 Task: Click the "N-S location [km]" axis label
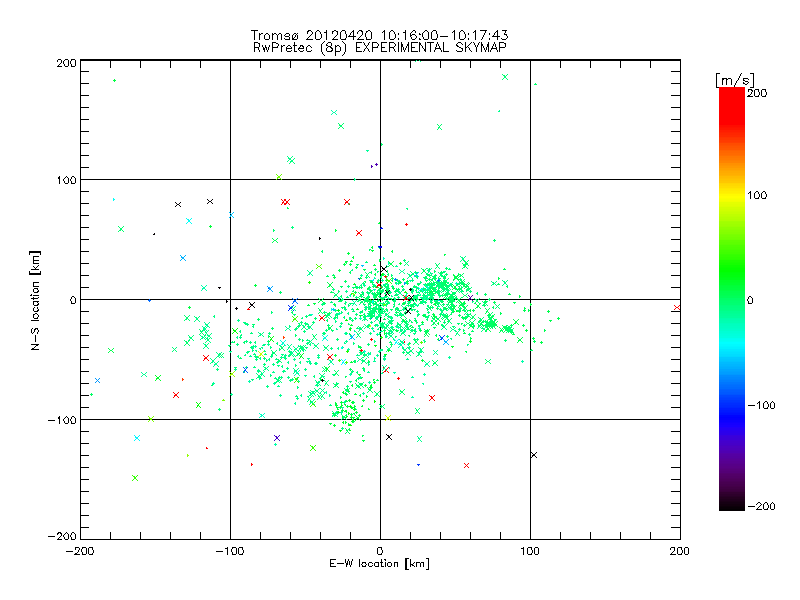35,300
